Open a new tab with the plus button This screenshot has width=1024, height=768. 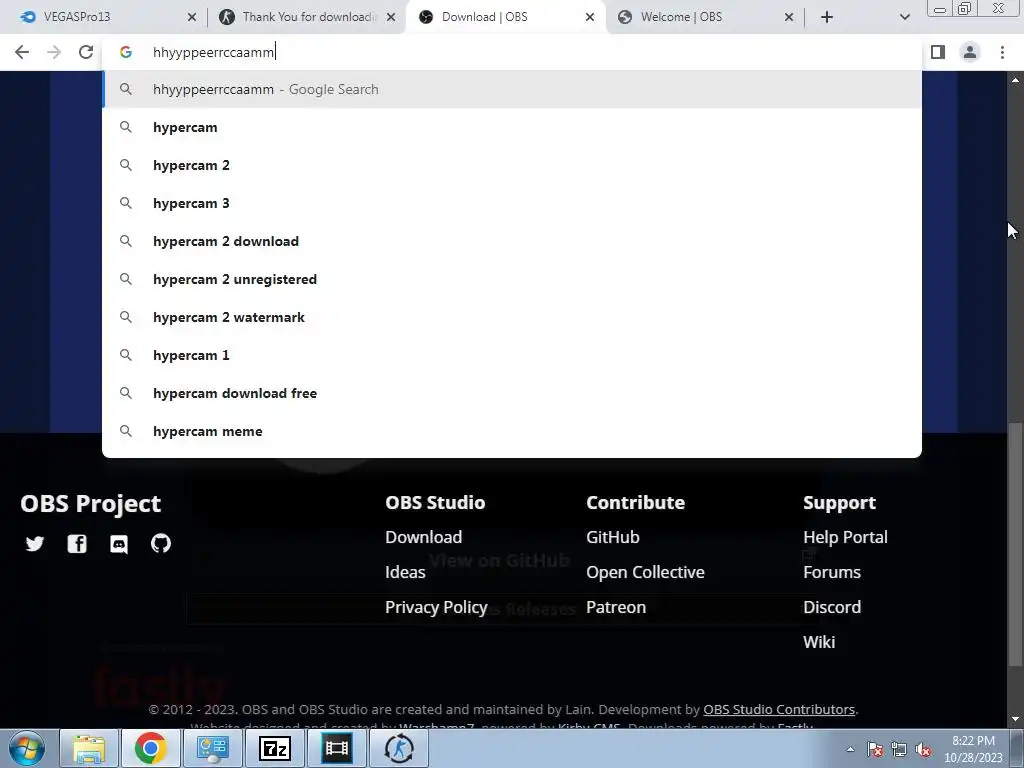coord(827,17)
